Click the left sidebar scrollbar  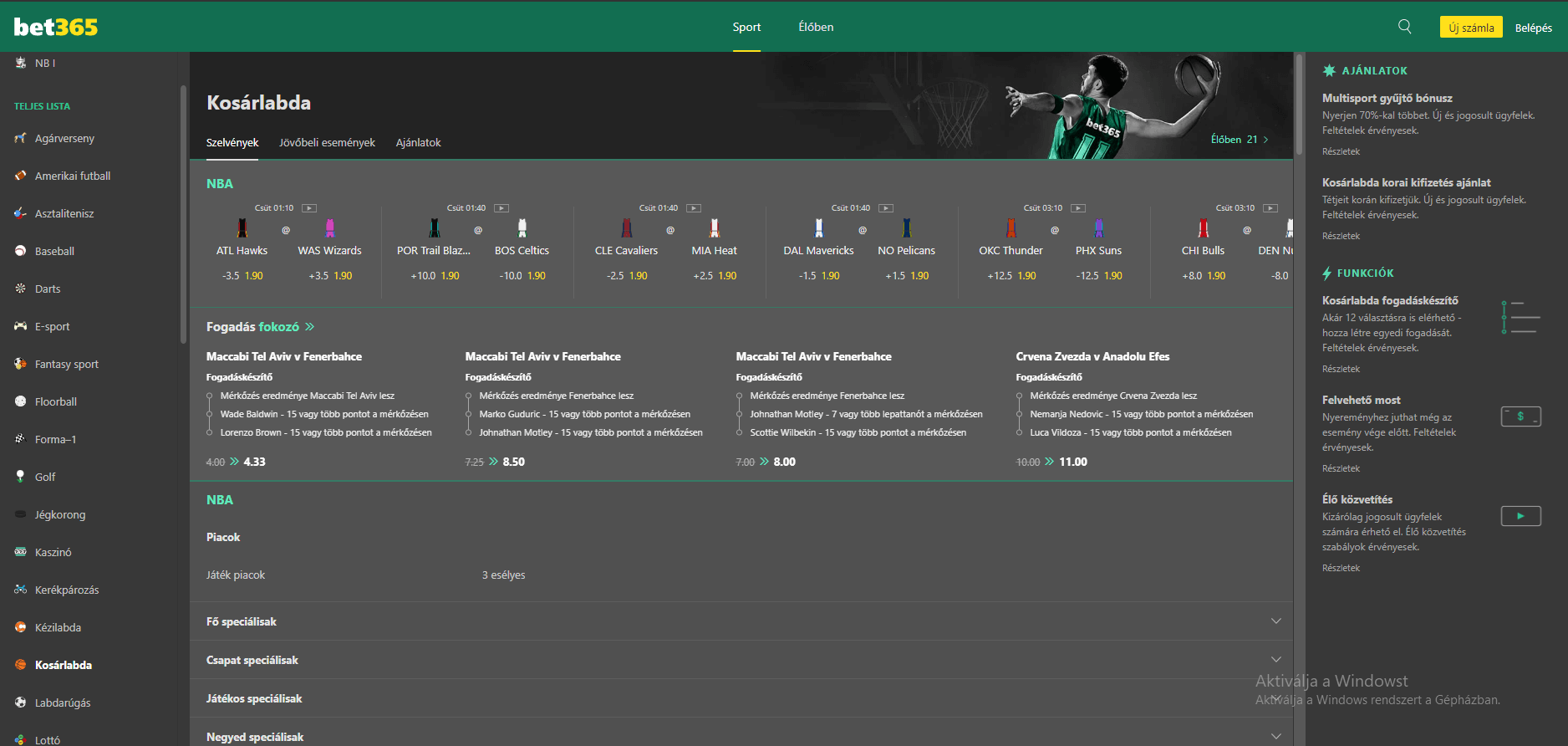[x=183, y=214]
